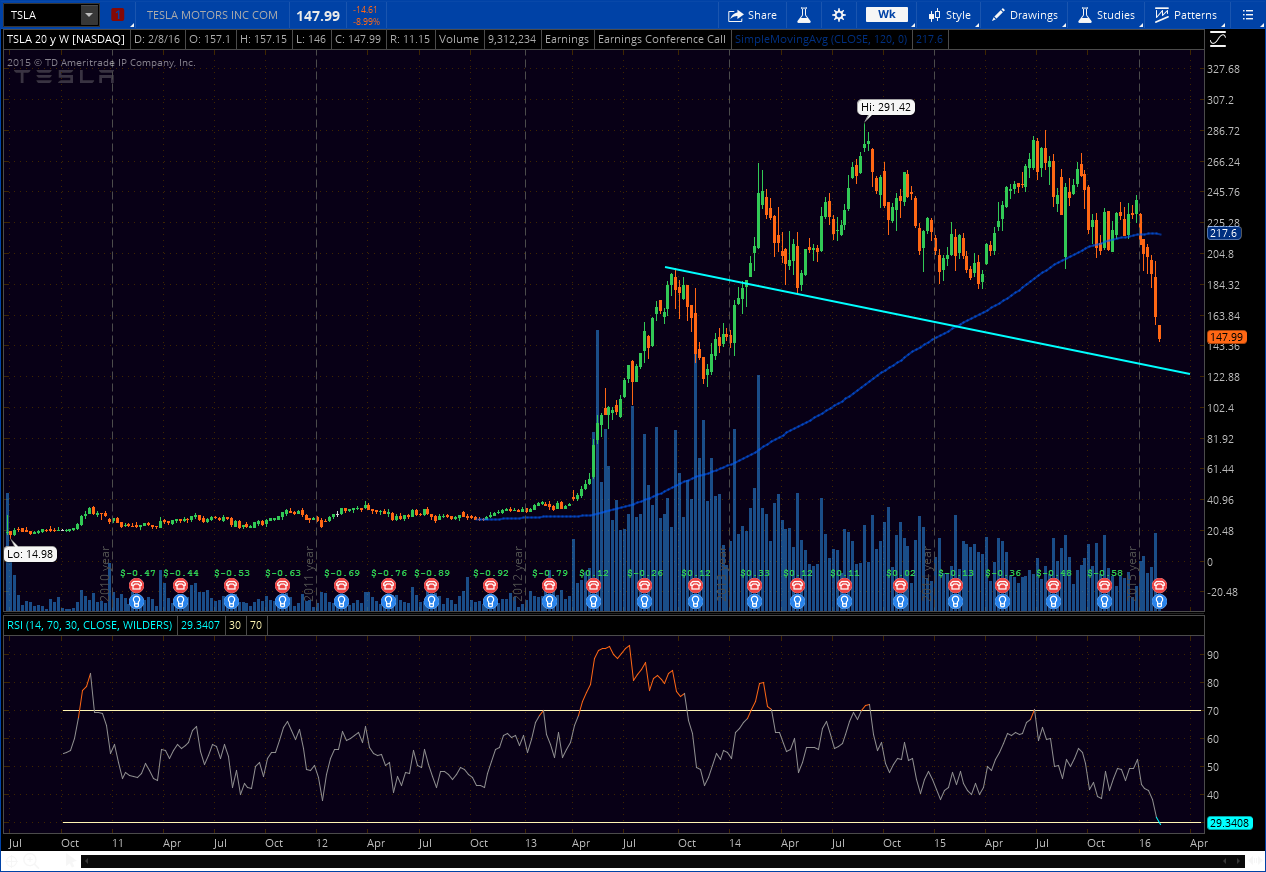This screenshot has width=1266, height=872.
Task: Click the earnings phone icon under $-0.44
Action: click(x=180, y=585)
